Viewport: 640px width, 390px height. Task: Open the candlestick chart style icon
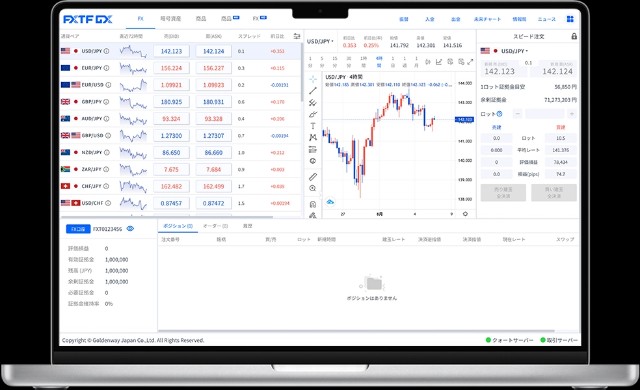tap(428, 62)
